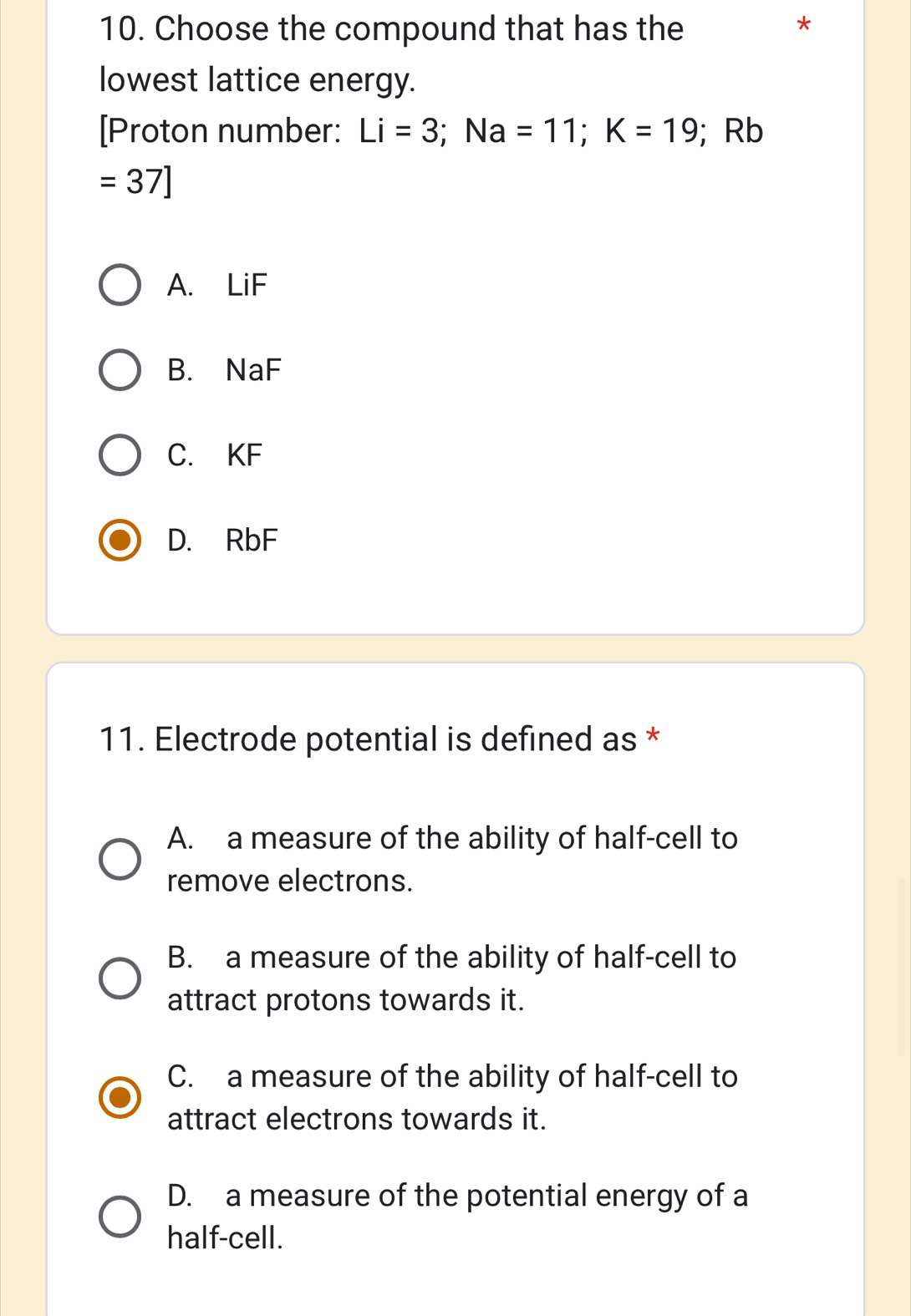
Task: Pick the radio circle for 'remove electrons' option
Action: click(x=120, y=860)
